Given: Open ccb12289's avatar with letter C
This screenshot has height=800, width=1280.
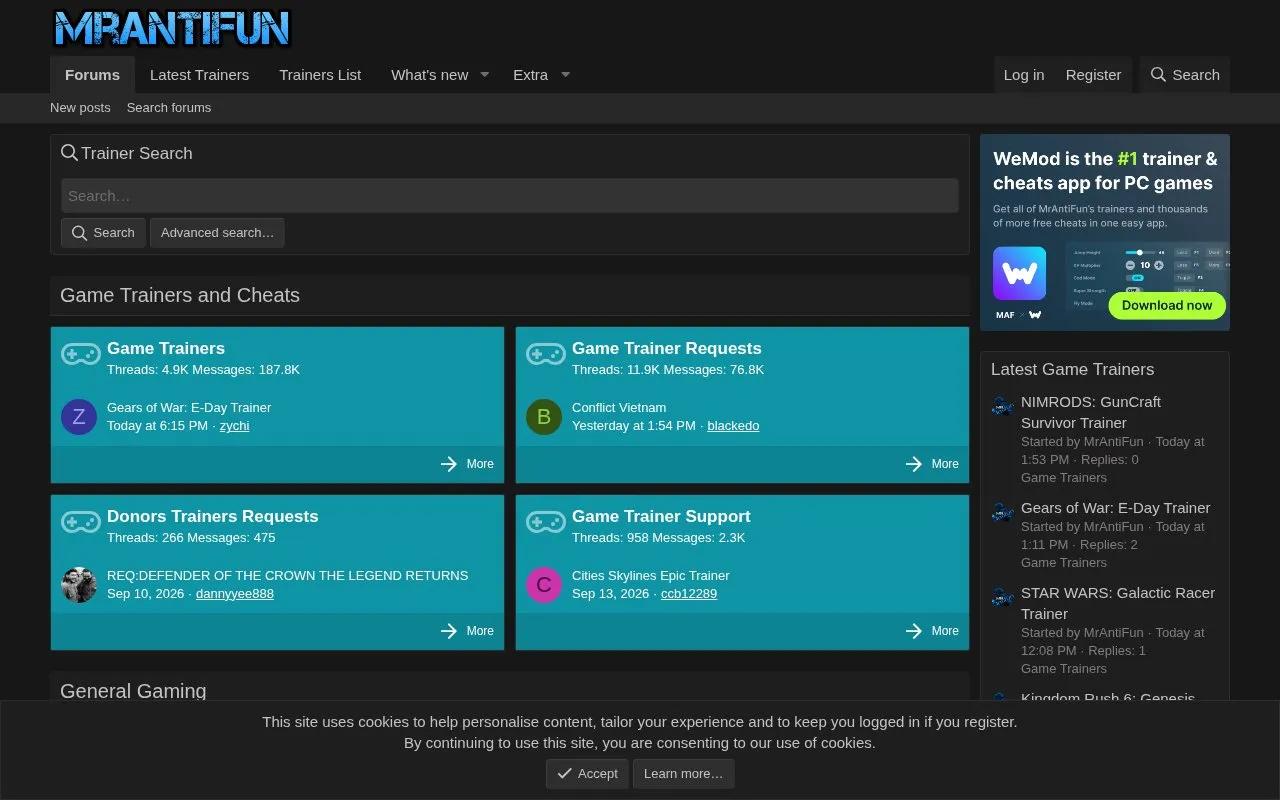Looking at the screenshot, I should 544,585.
